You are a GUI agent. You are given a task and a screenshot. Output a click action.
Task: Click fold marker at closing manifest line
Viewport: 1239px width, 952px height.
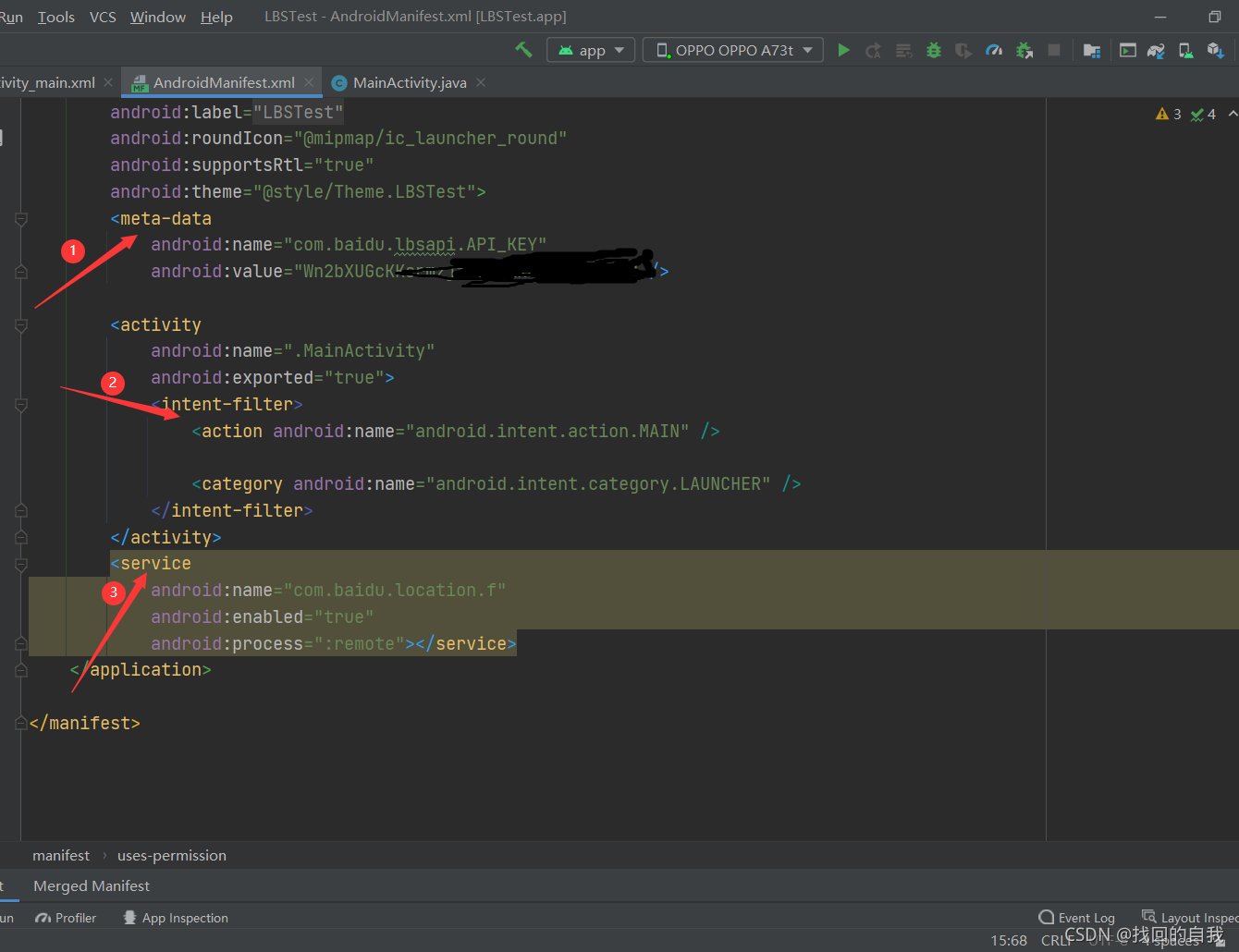(x=21, y=724)
